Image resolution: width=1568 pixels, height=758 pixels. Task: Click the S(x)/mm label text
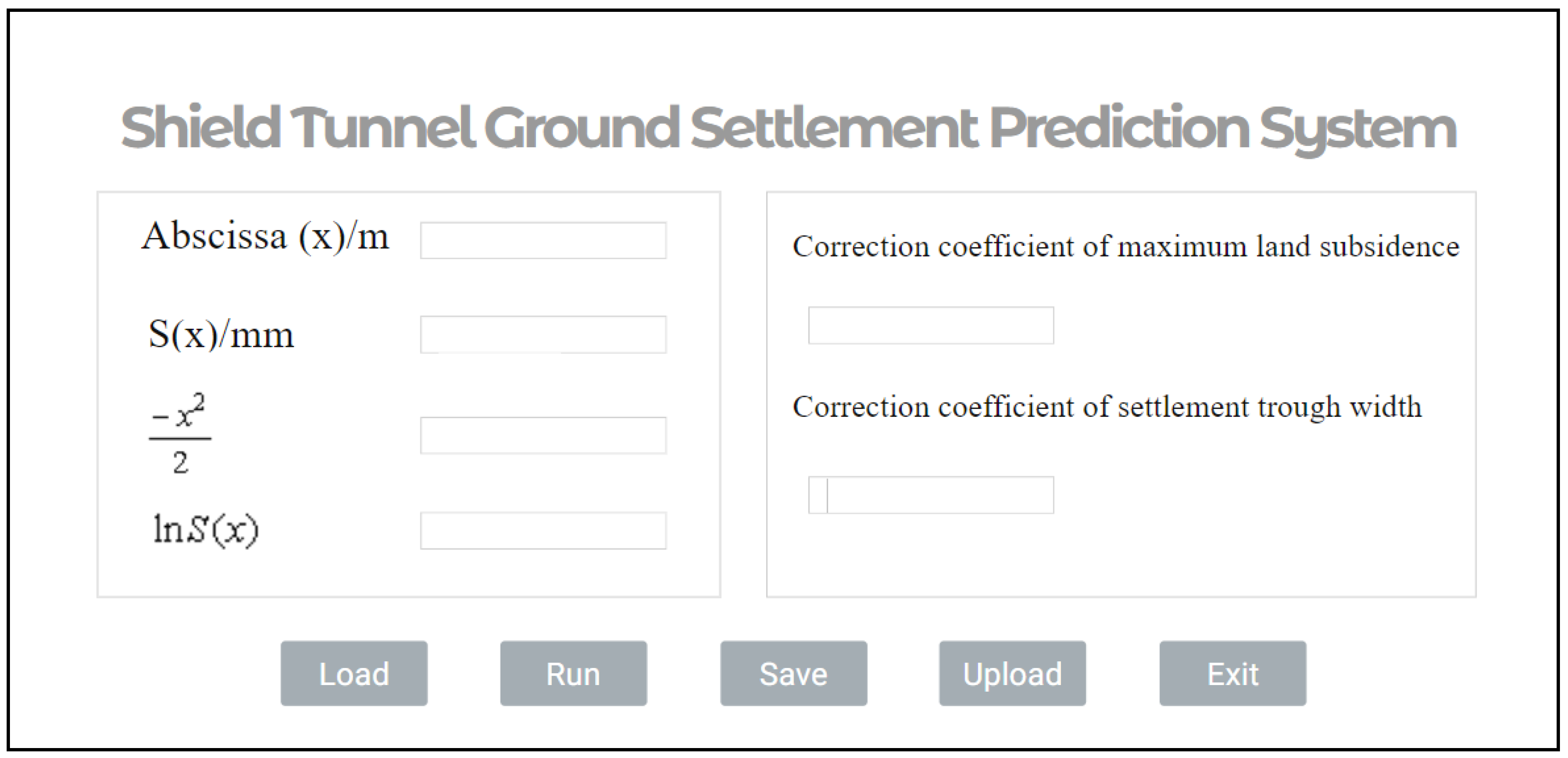click(x=221, y=334)
